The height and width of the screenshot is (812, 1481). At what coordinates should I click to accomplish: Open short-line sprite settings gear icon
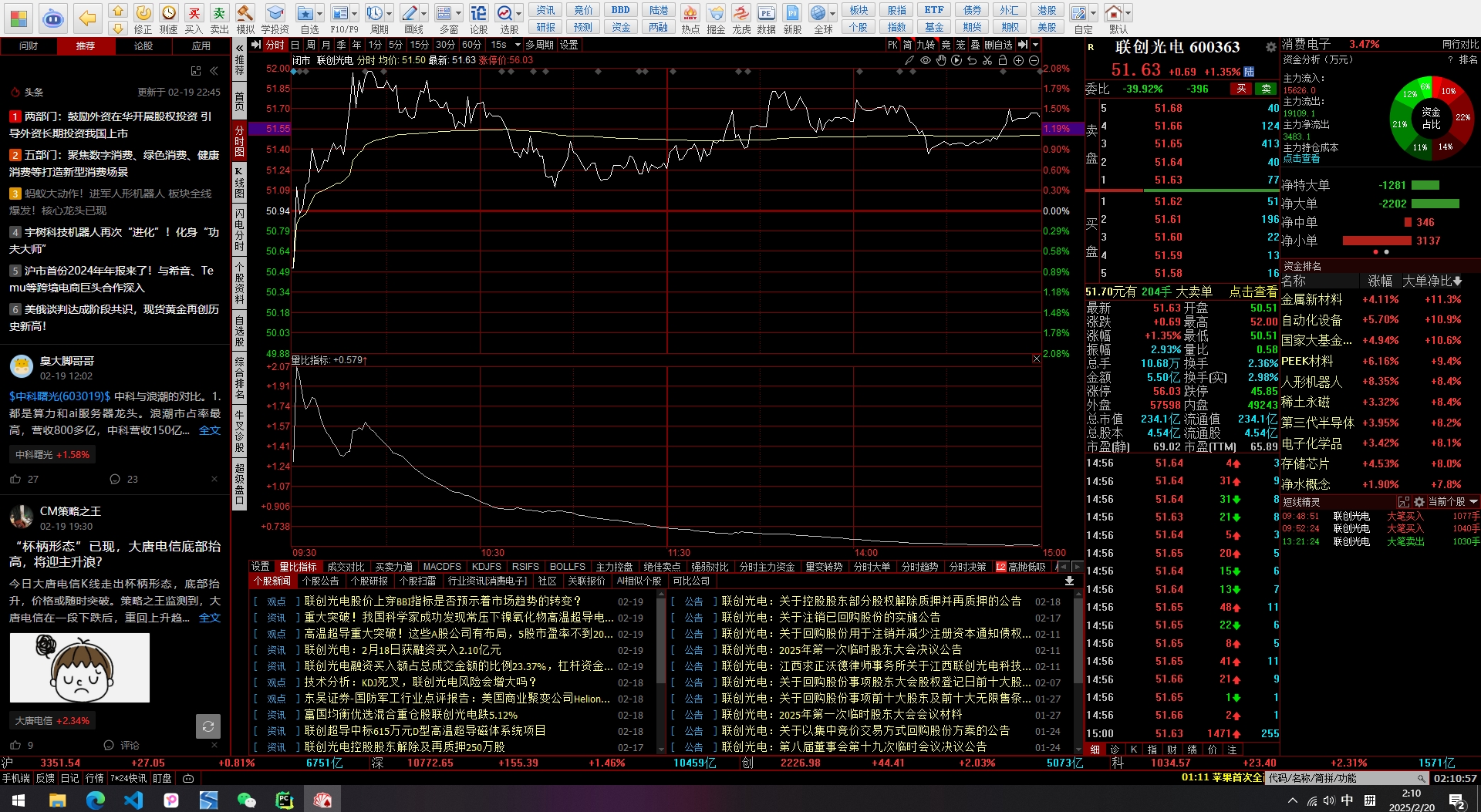(1419, 501)
